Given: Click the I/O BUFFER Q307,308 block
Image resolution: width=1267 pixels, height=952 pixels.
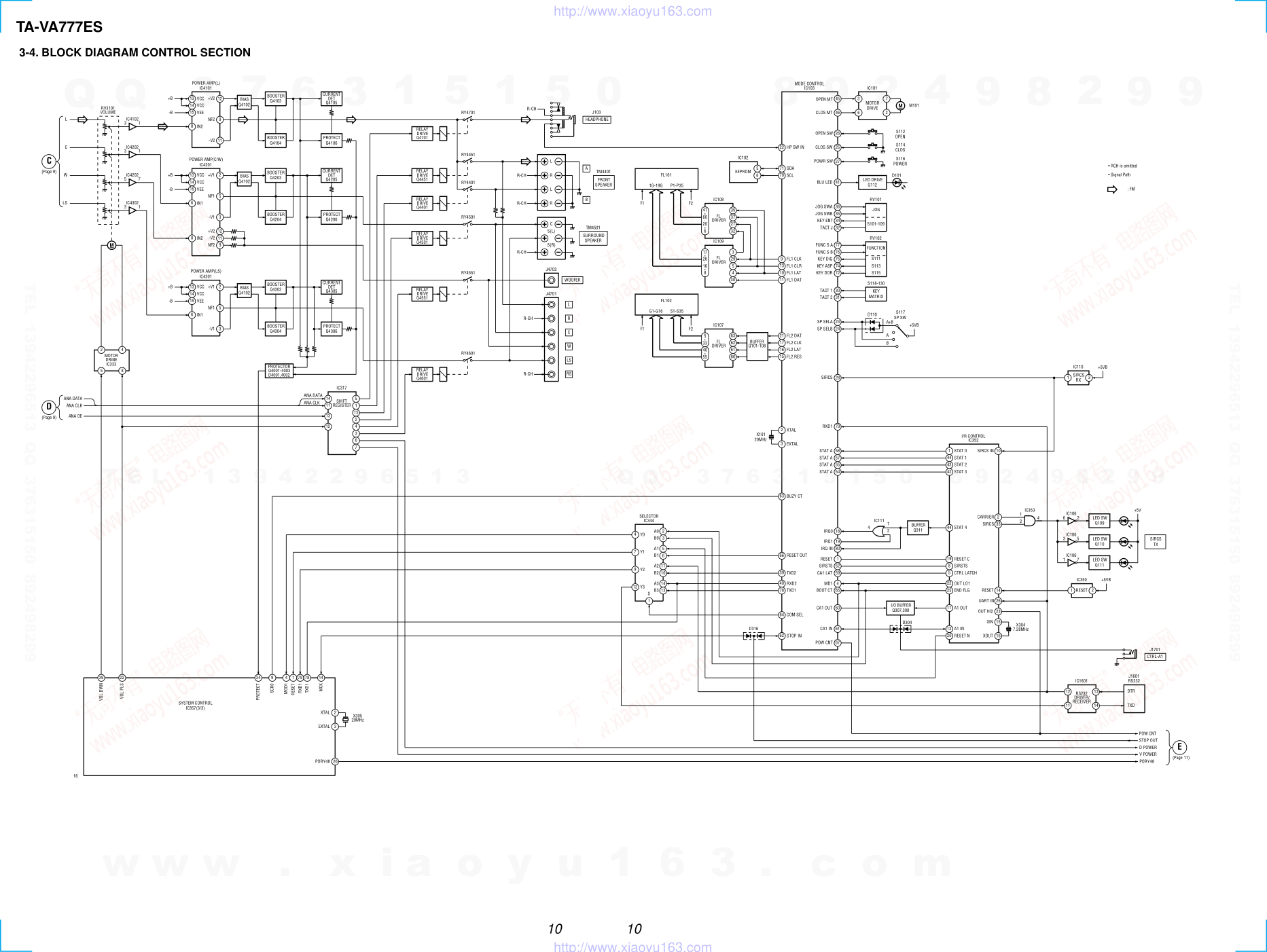Looking at the screenshot, I should click(x=901, y=608).
